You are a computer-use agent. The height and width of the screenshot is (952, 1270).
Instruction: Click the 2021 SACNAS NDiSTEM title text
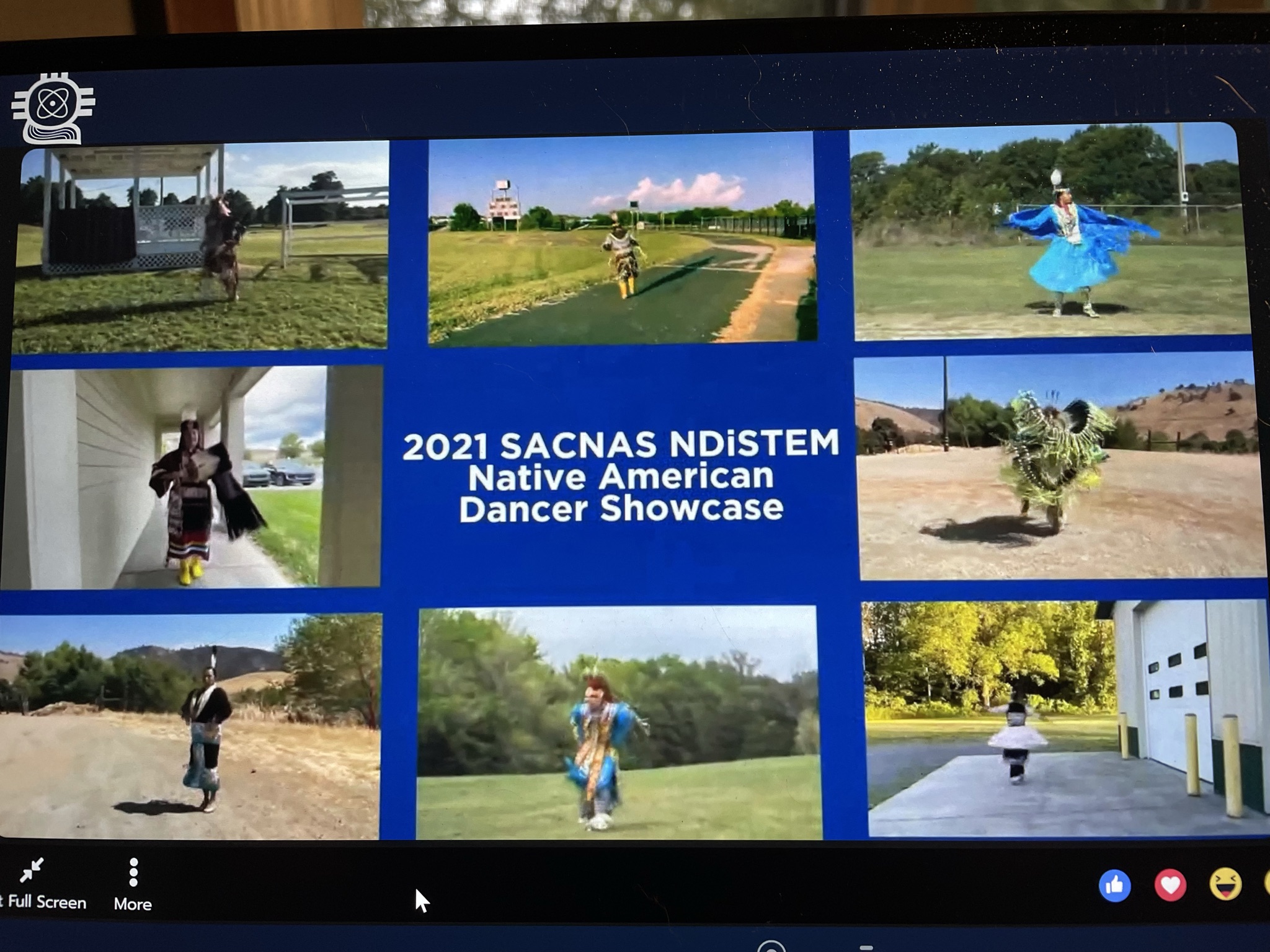click(621, 445)
